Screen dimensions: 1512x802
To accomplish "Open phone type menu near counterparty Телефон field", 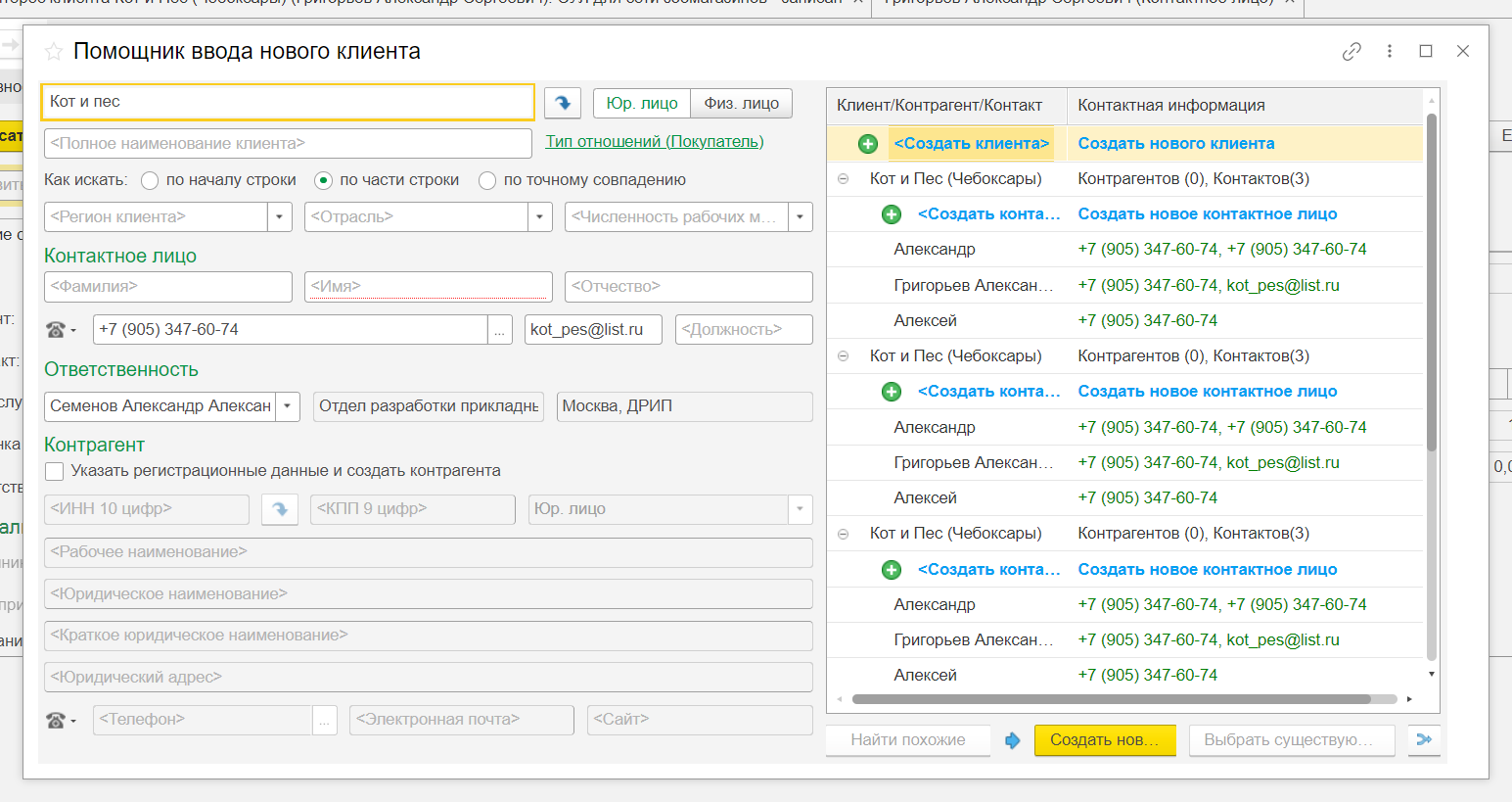I will [61, 721].
